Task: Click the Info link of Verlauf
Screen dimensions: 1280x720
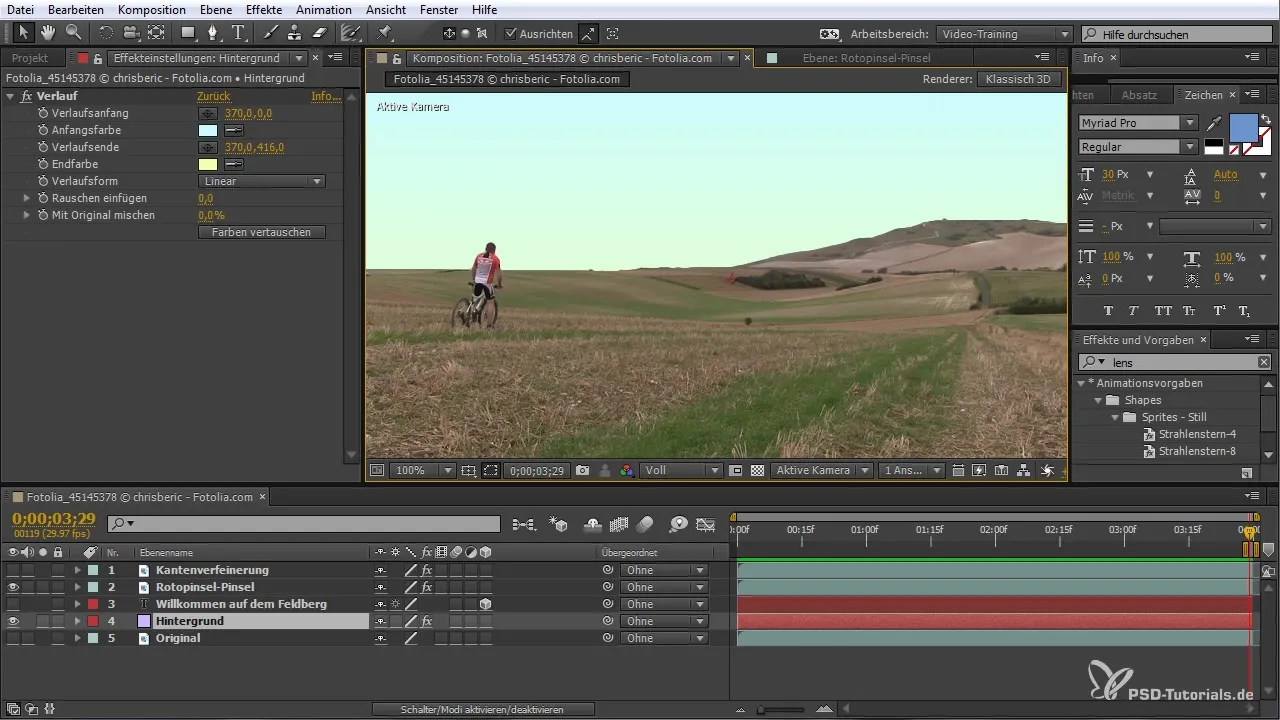Action: 326,97
